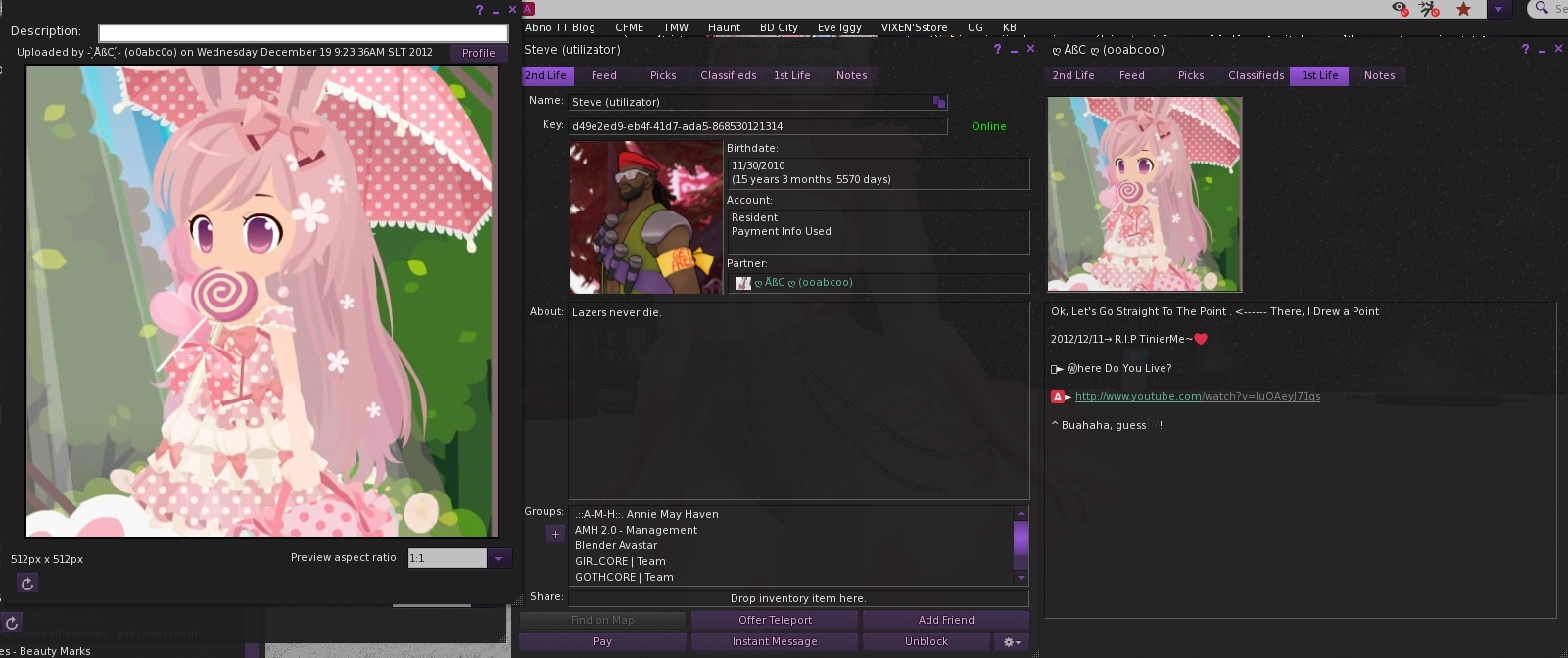The image size is (1568, 658).
Task: Click the red star favorites icon
Action: [x=1463, y=9]
